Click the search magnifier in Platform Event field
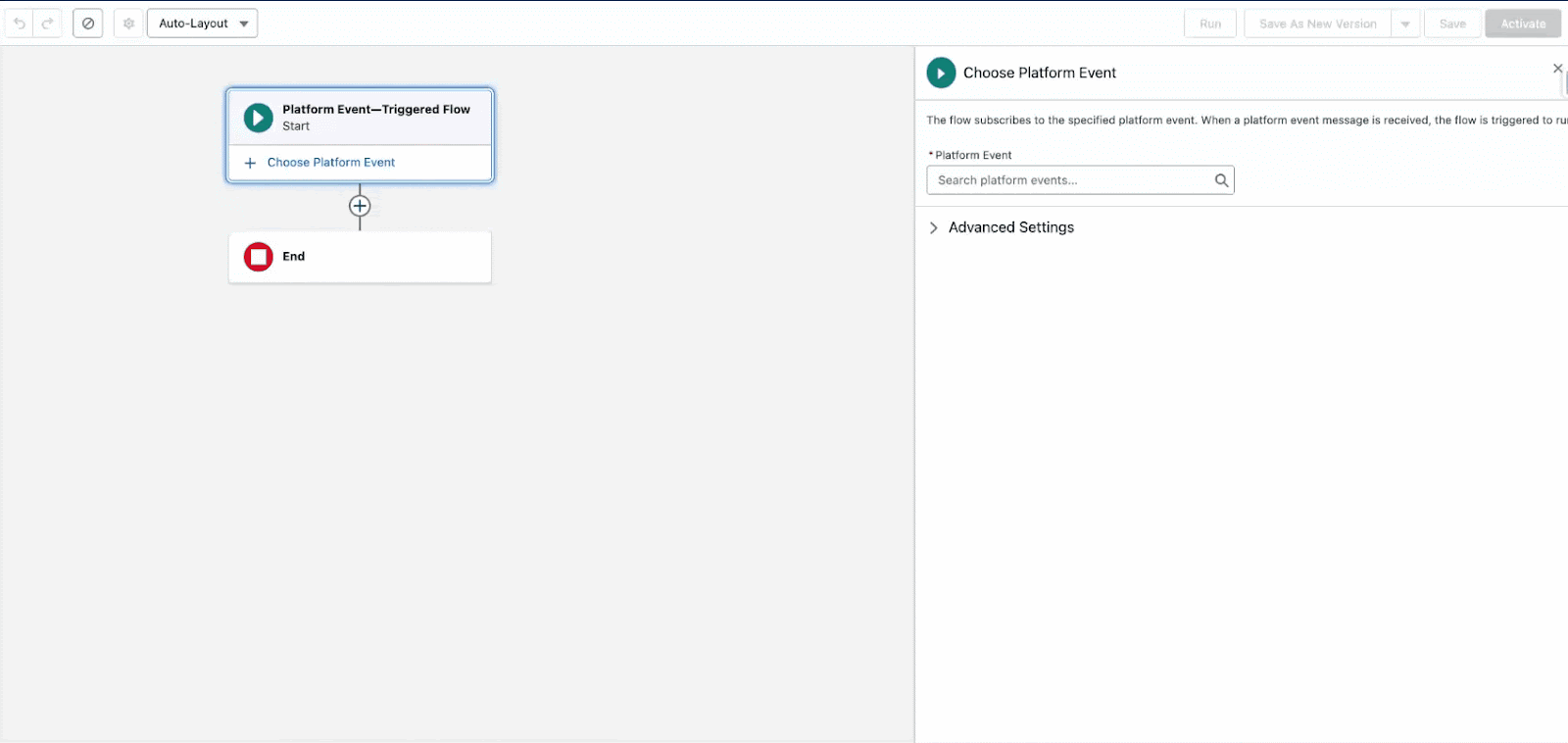This screenshot has height=743, width=1568. pyautogui.click(x=1221, y=180)
